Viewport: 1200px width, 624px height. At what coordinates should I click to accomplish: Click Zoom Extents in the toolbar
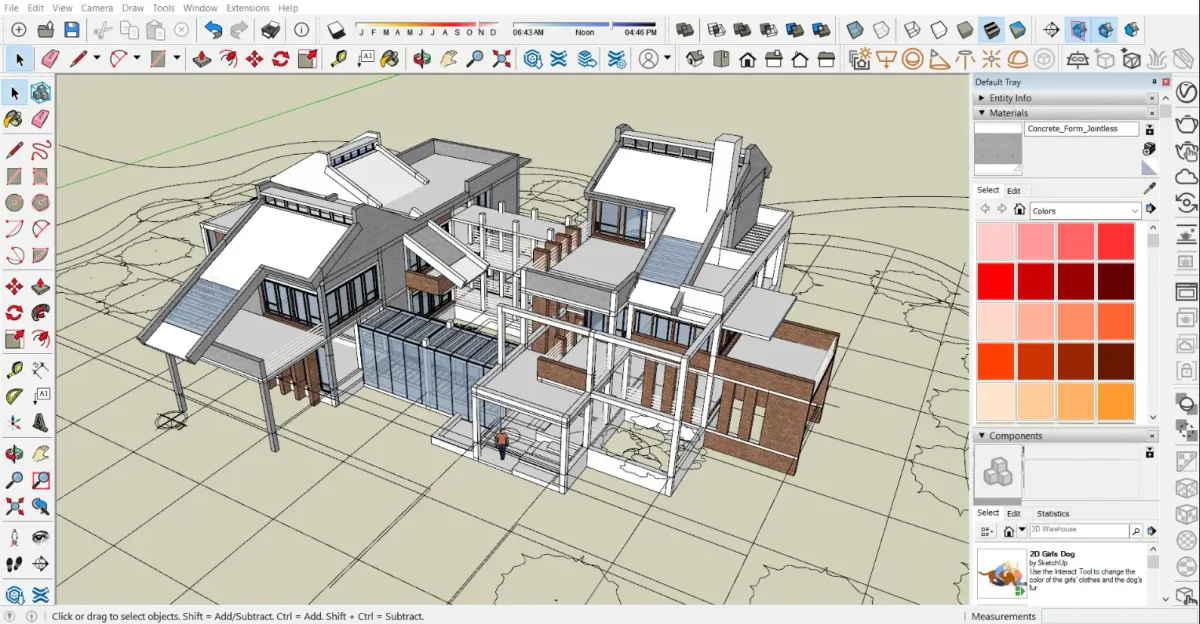(500, 58)
